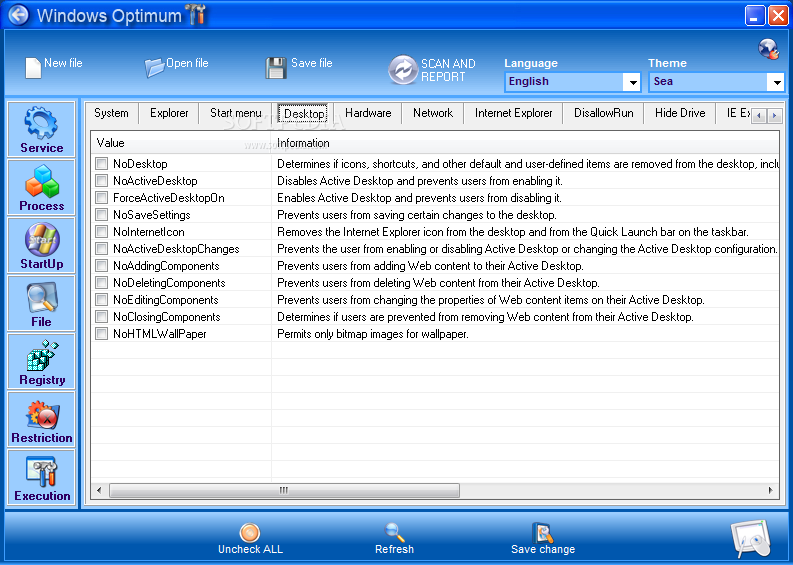
Task: Open the DisallowRun tab
Action: [x=603, y=113]
